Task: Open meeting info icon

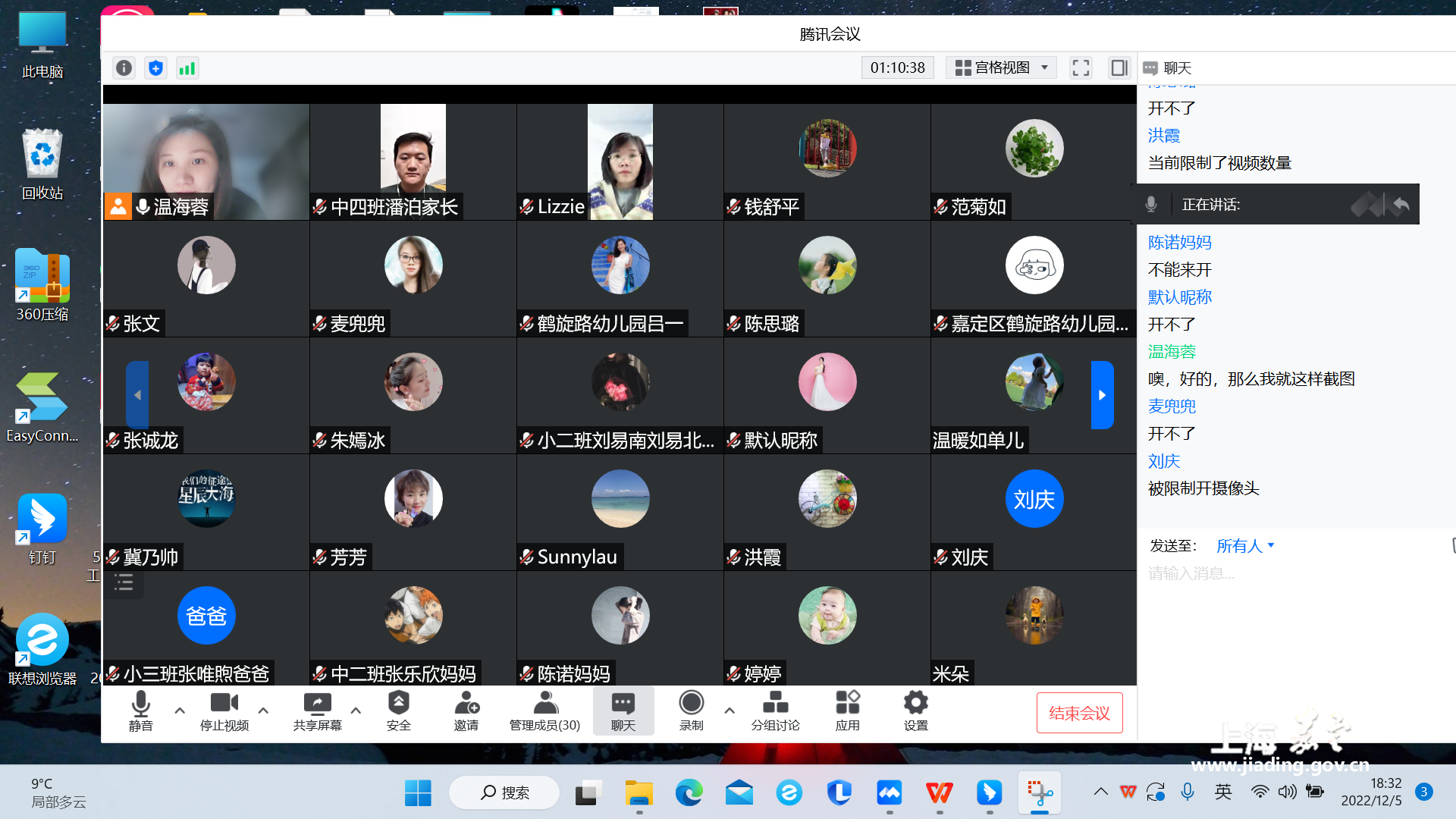Action: click(124, 68)
